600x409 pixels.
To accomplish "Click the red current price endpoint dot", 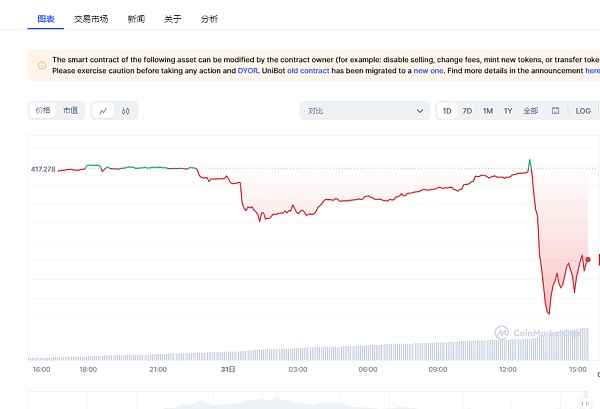I will [587, 259].
